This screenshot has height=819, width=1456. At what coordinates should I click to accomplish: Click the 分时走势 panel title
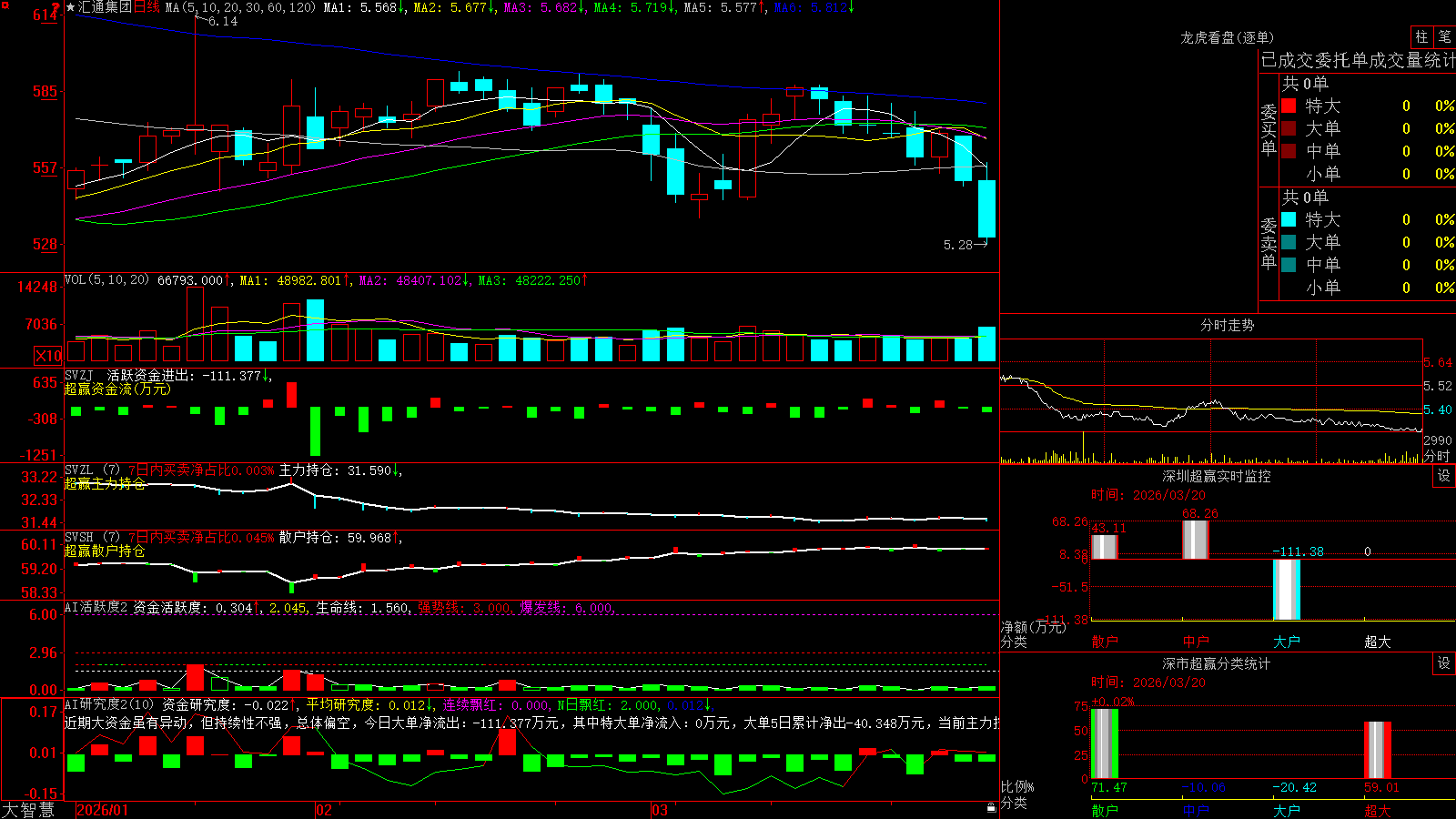pos(1227,325)
